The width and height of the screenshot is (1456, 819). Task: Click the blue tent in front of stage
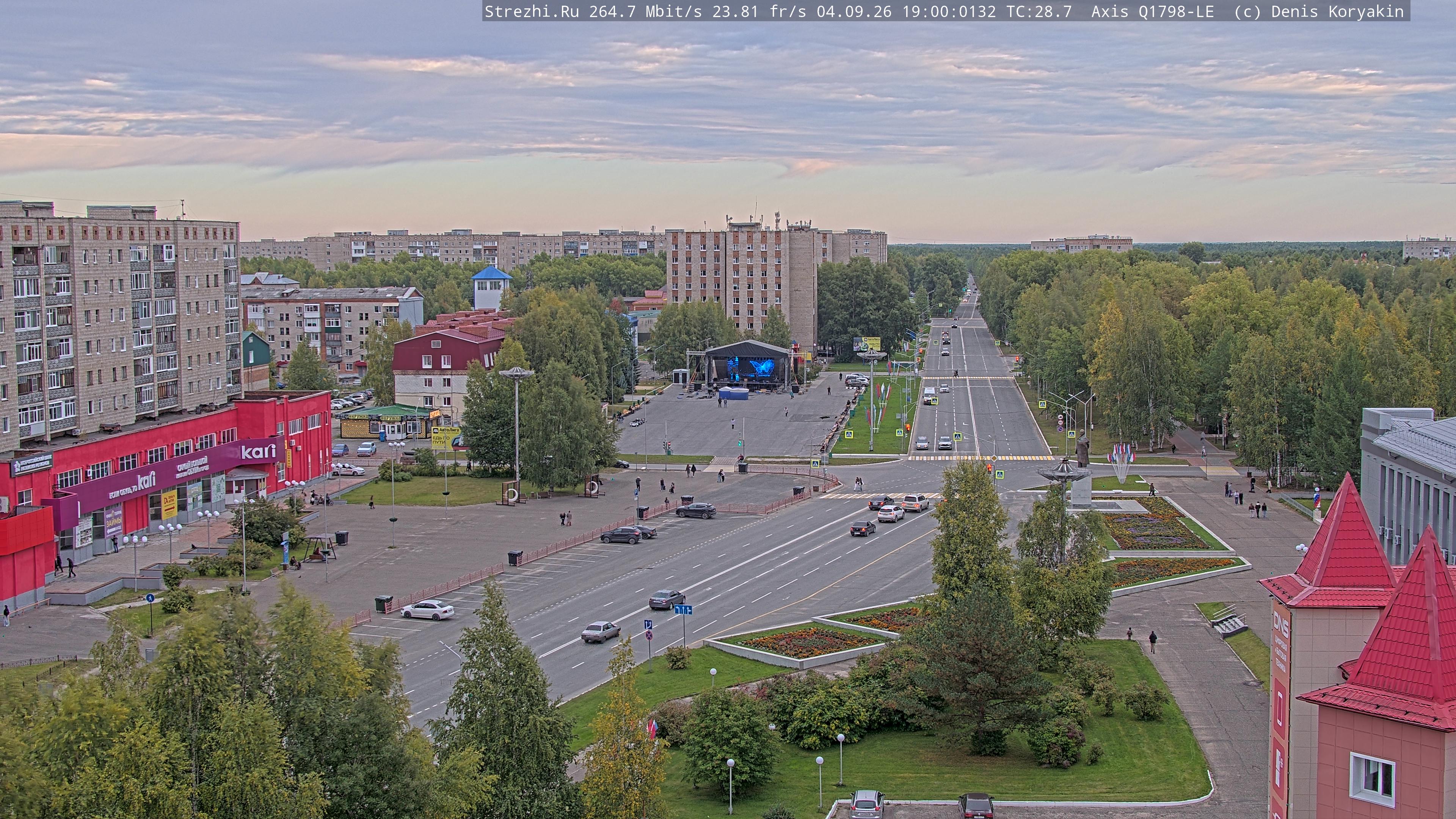(733, 393)
